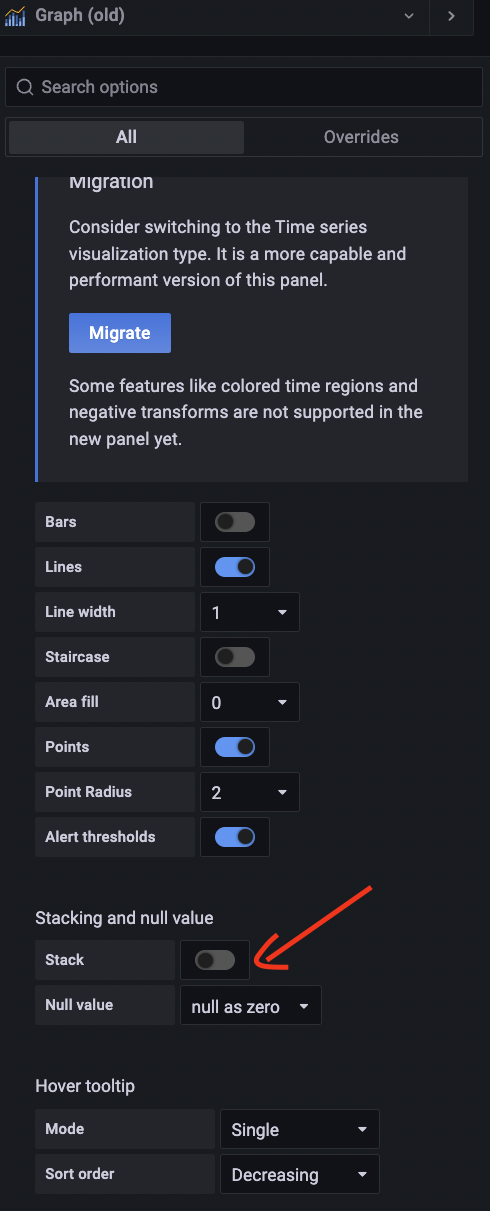This screenshot has height=1211, width=490.
Task: Toggle the Bars switch
Action: click(235, 522)
